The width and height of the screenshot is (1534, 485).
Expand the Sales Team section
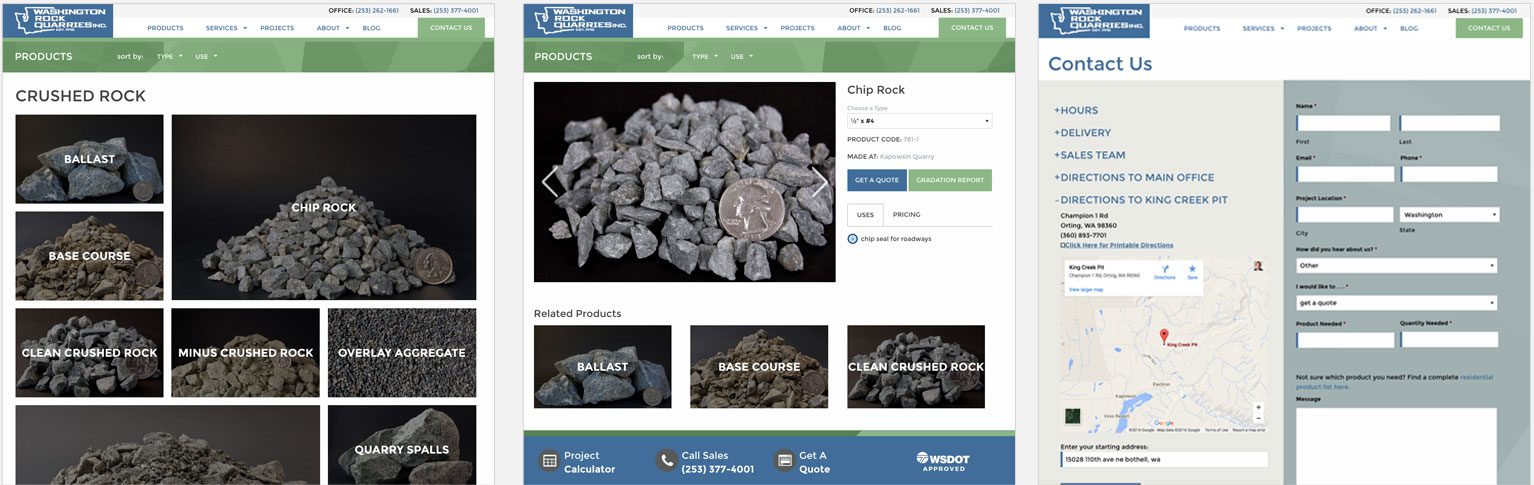point(1090,155)
